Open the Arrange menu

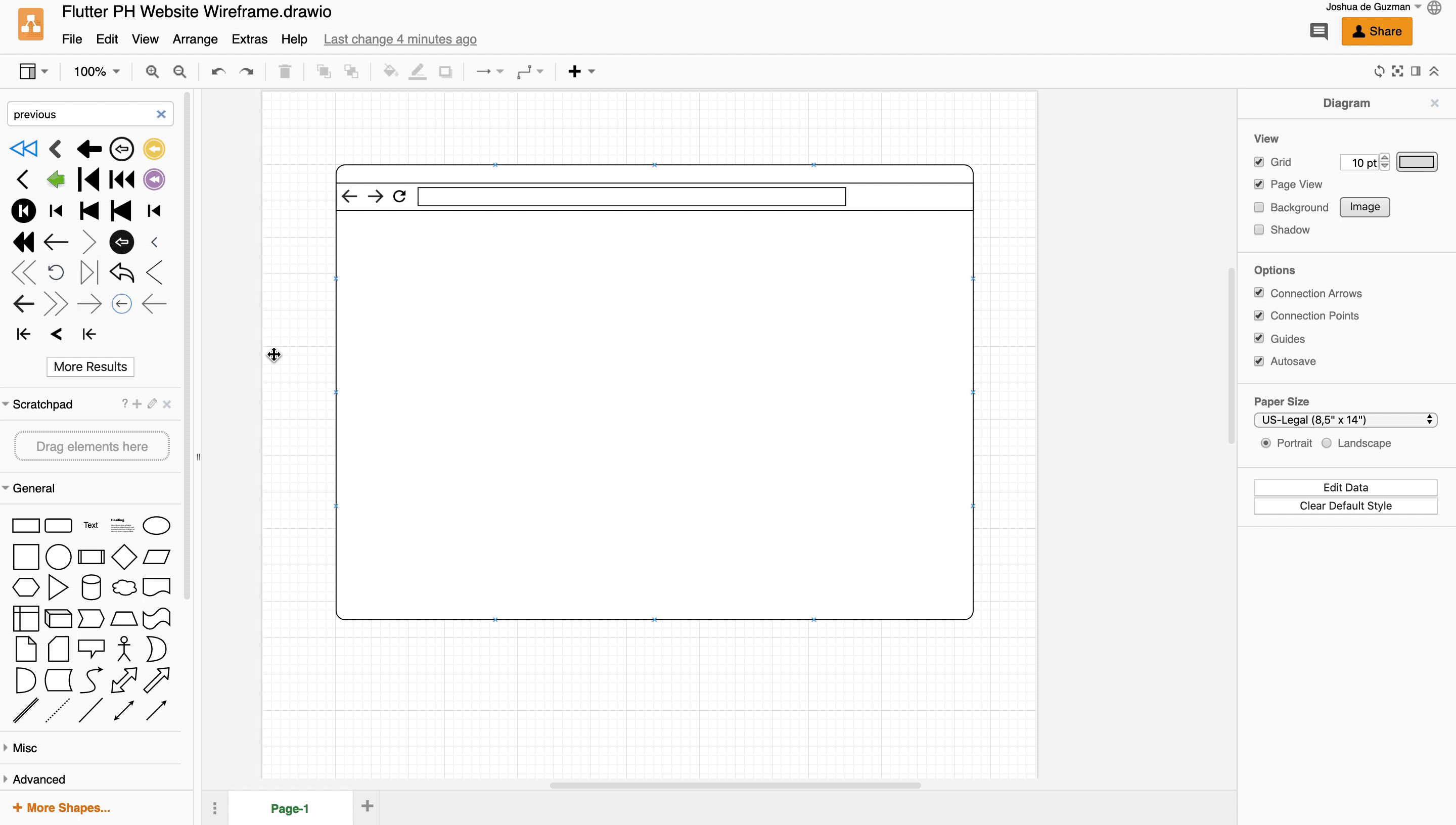[195, 39]
